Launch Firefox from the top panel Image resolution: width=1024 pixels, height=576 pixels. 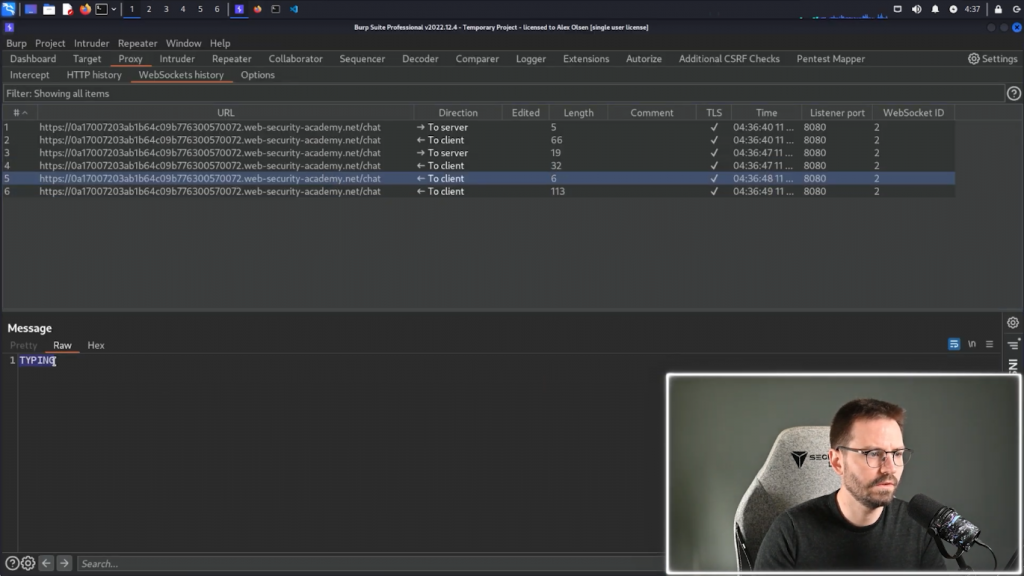pyautogui.click(x=85, y=9)
